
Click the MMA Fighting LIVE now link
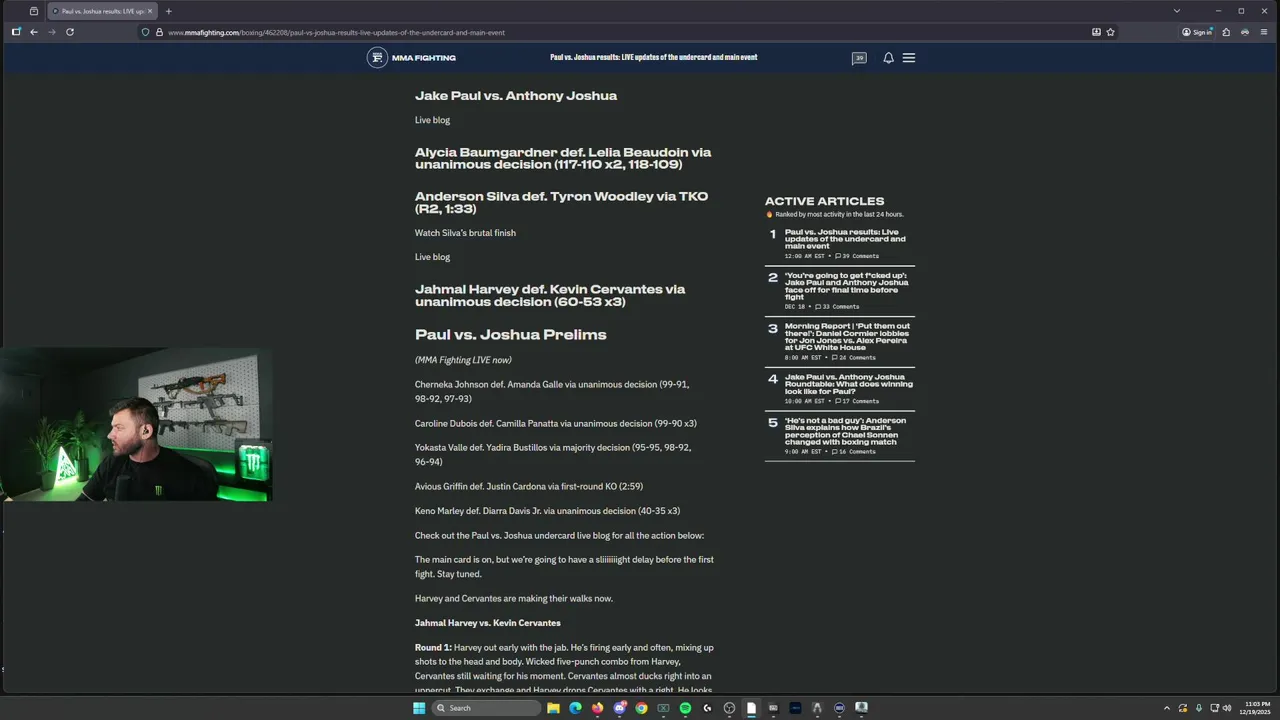(x=463, y=360)
